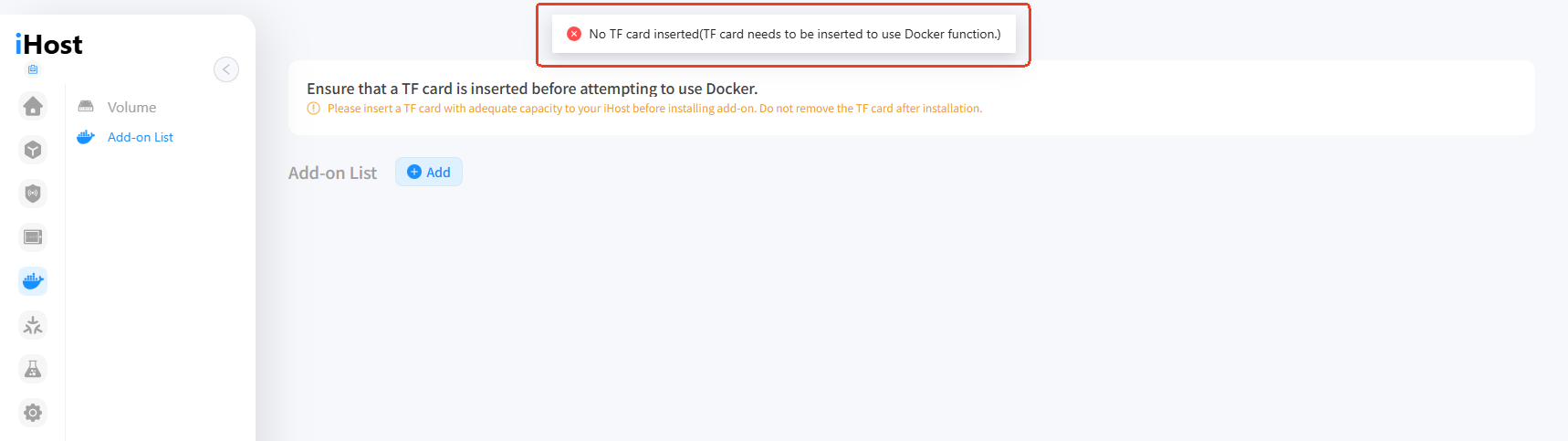The width and height of the screenshot is (1568, 441).
Task: Click the small icon below iHost logo
Action: pyautogui.click(x=33, y=69)
